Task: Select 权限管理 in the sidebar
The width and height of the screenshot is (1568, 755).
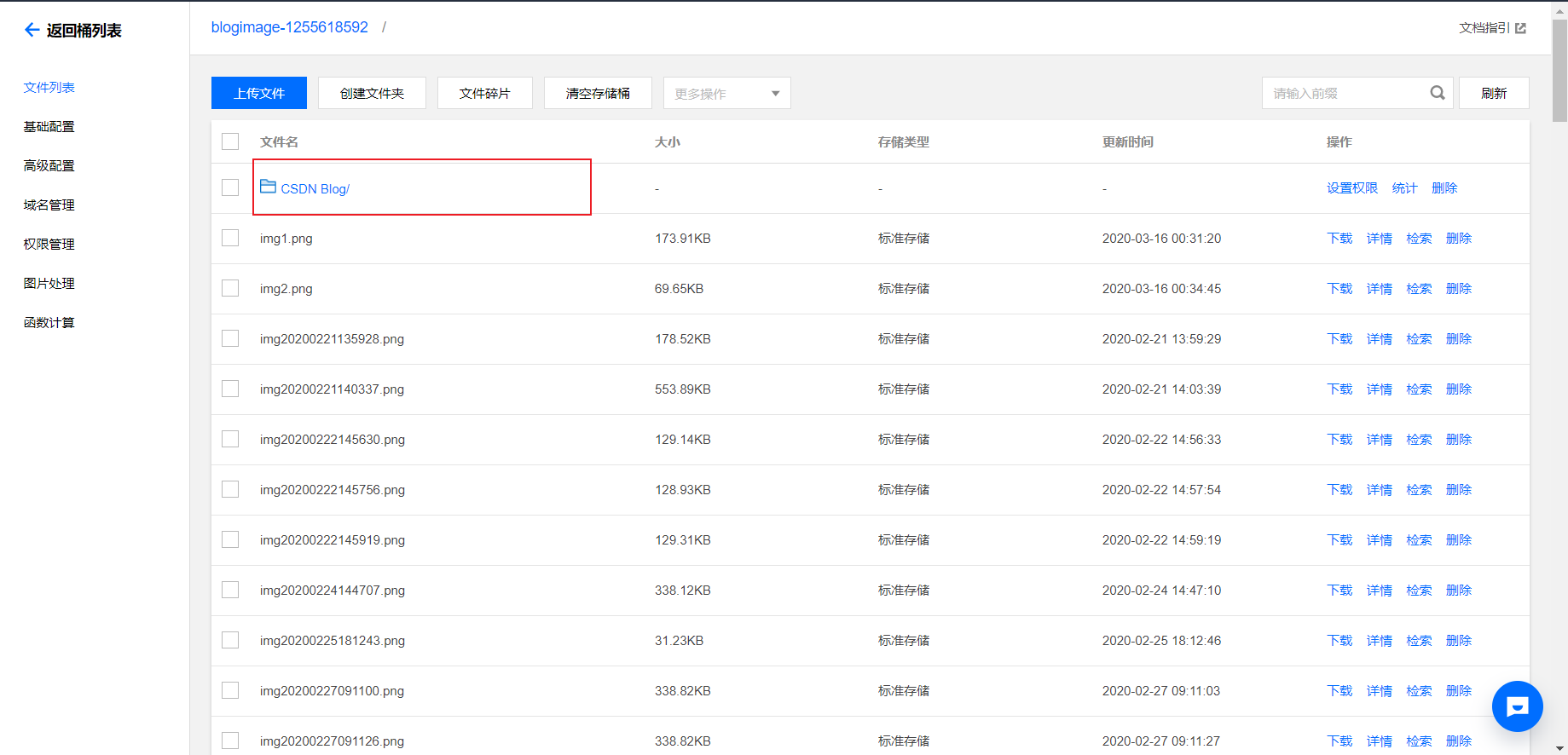Action: pyautogui.click(x=49, y=244)
